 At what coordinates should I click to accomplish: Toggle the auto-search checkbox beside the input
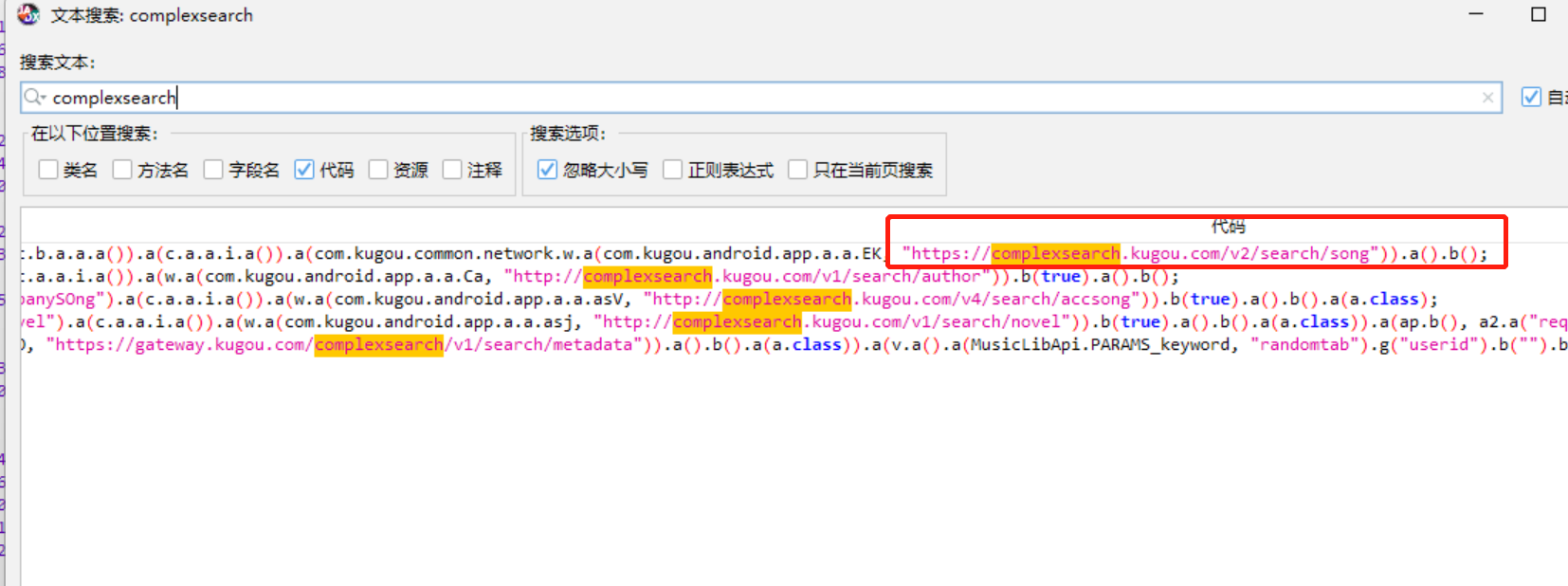(1531, 97)
